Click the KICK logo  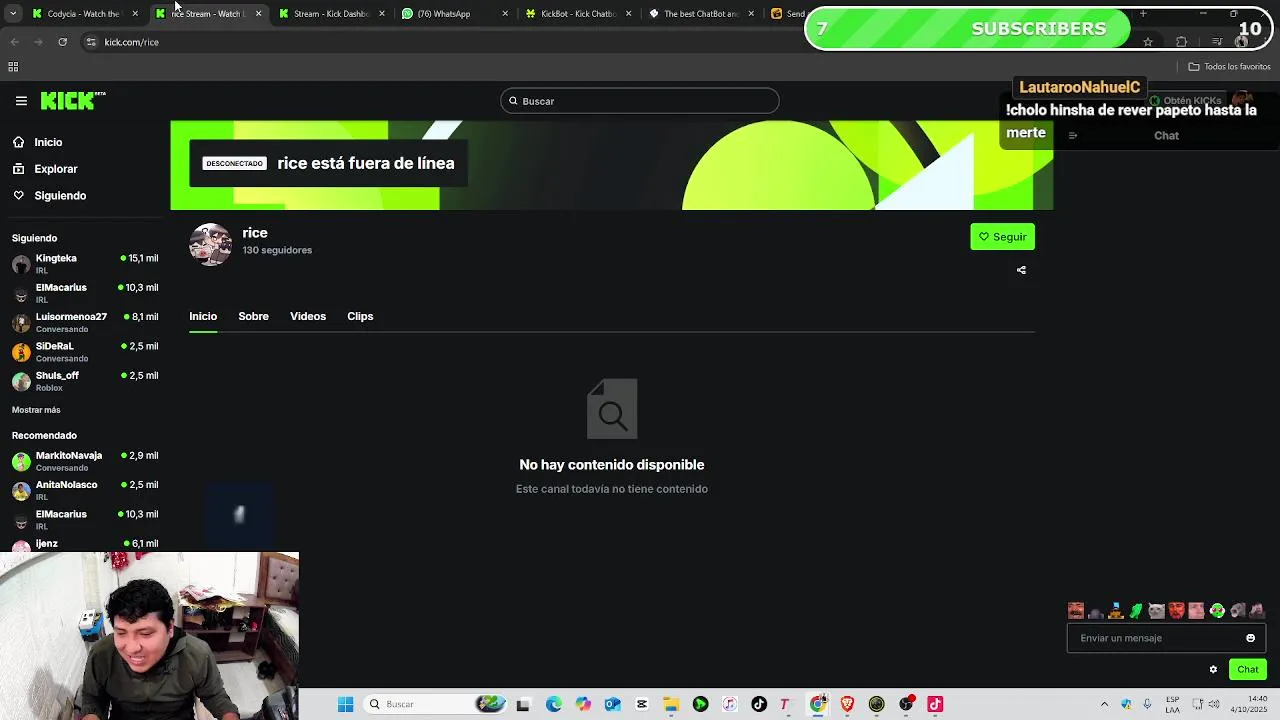[72, 100]
